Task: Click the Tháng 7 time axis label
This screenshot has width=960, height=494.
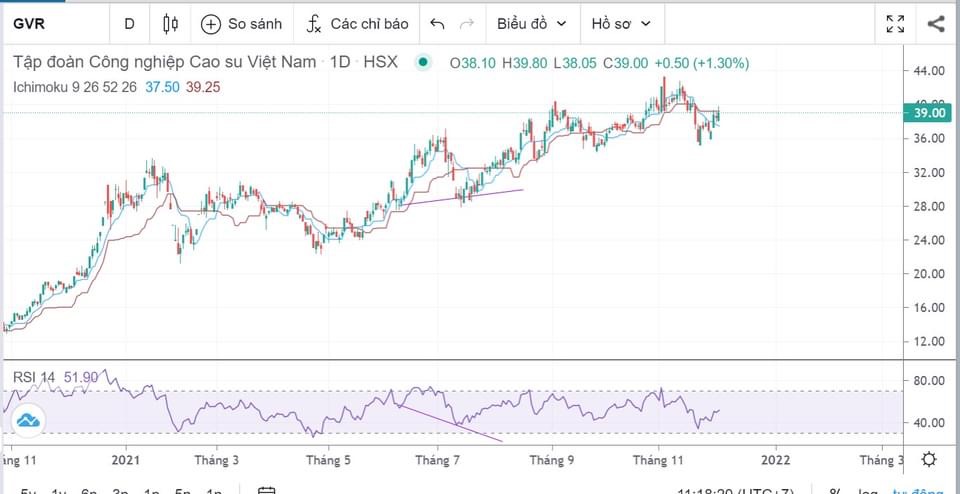Action: tap(437, 460)
